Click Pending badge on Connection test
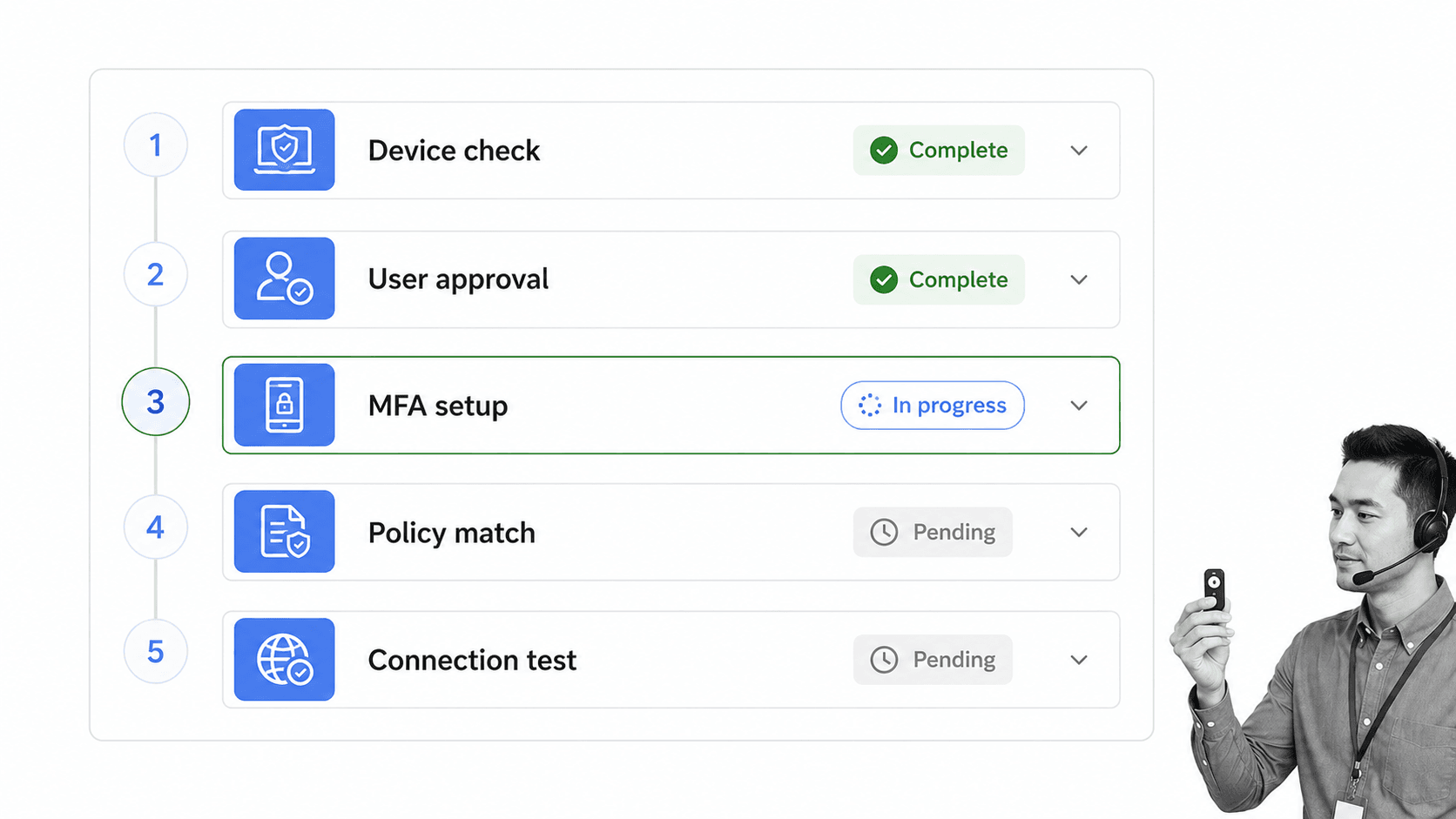The image size is (1456, 819). [x=933, y=660]
